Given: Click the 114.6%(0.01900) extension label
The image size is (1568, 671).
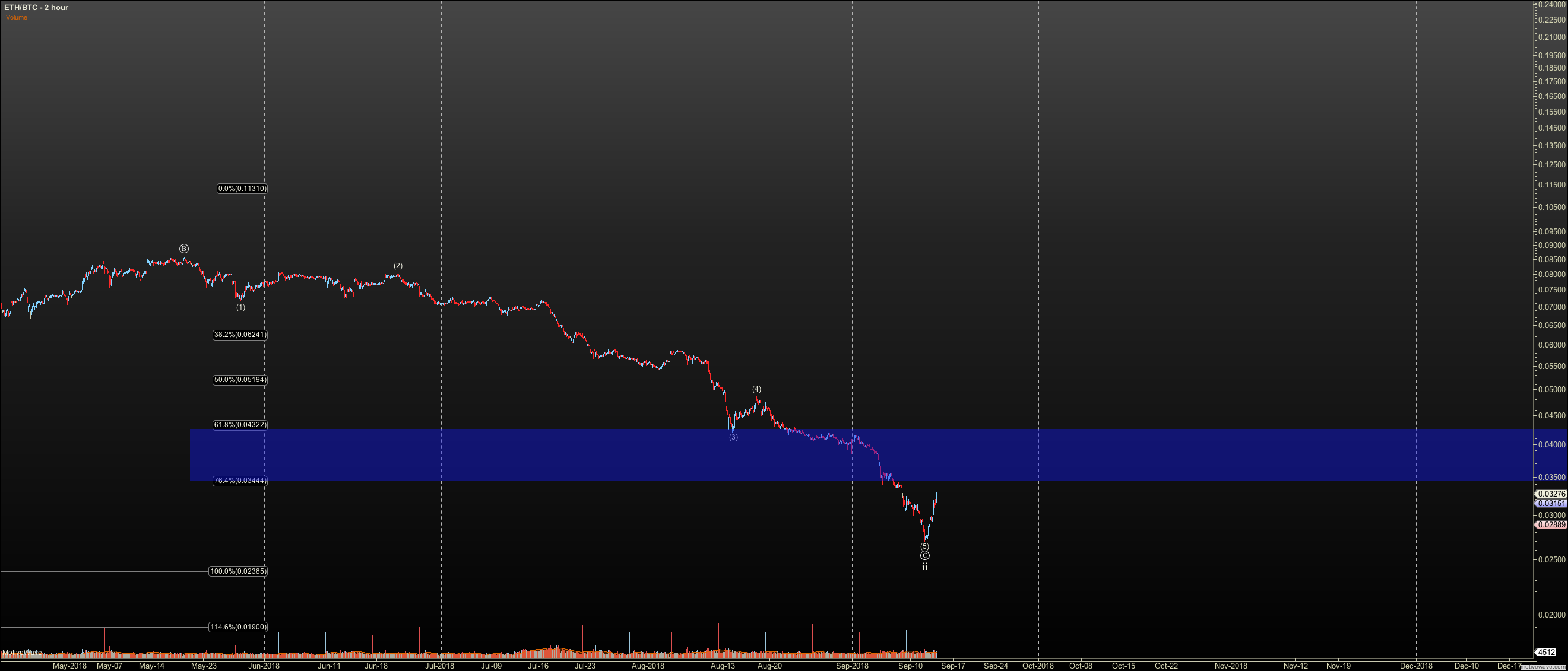Looking at the screenshot, I should [238, 627].
